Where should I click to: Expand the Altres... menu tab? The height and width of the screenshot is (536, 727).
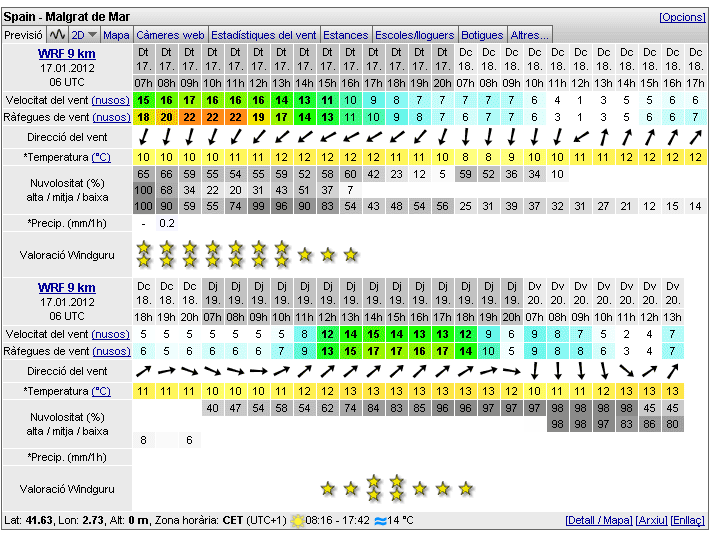(529, 35)
